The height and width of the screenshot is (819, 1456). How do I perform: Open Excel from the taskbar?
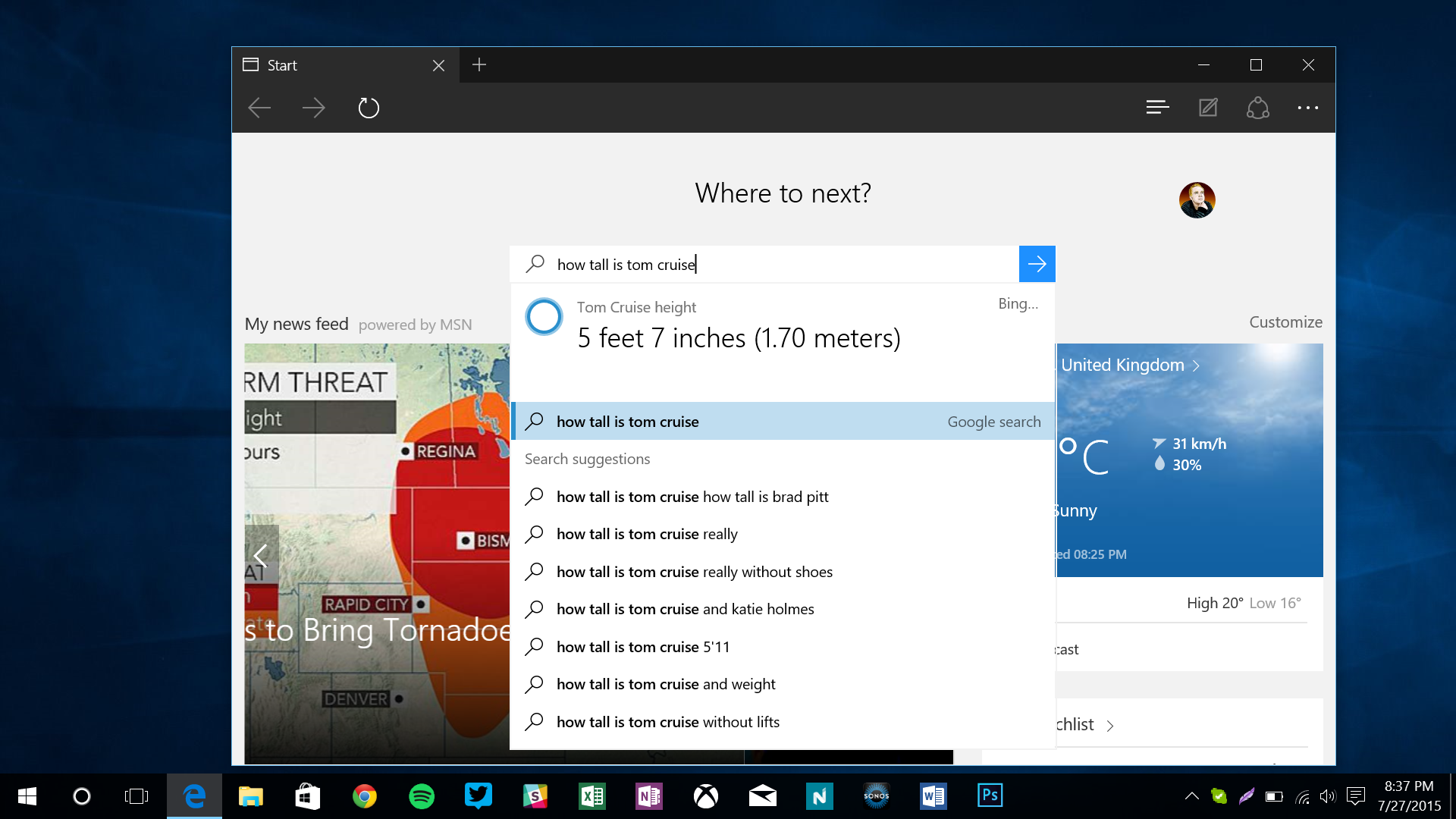tap(592, 795)
